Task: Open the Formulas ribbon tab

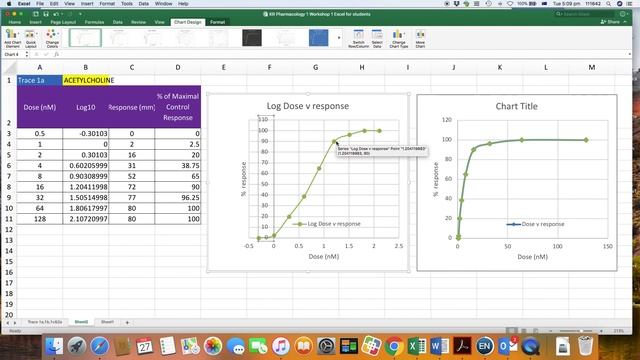Action: coord(94,22)
